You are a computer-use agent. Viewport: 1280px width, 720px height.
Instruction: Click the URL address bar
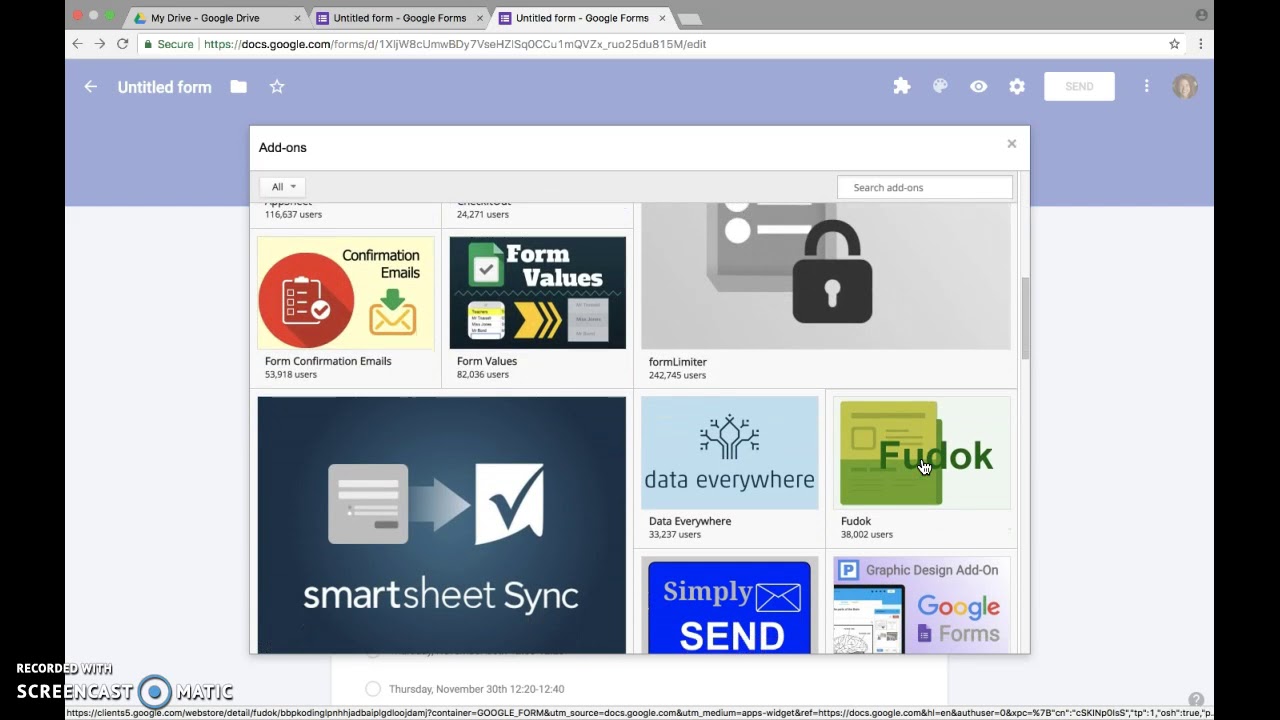pos(660,44)
